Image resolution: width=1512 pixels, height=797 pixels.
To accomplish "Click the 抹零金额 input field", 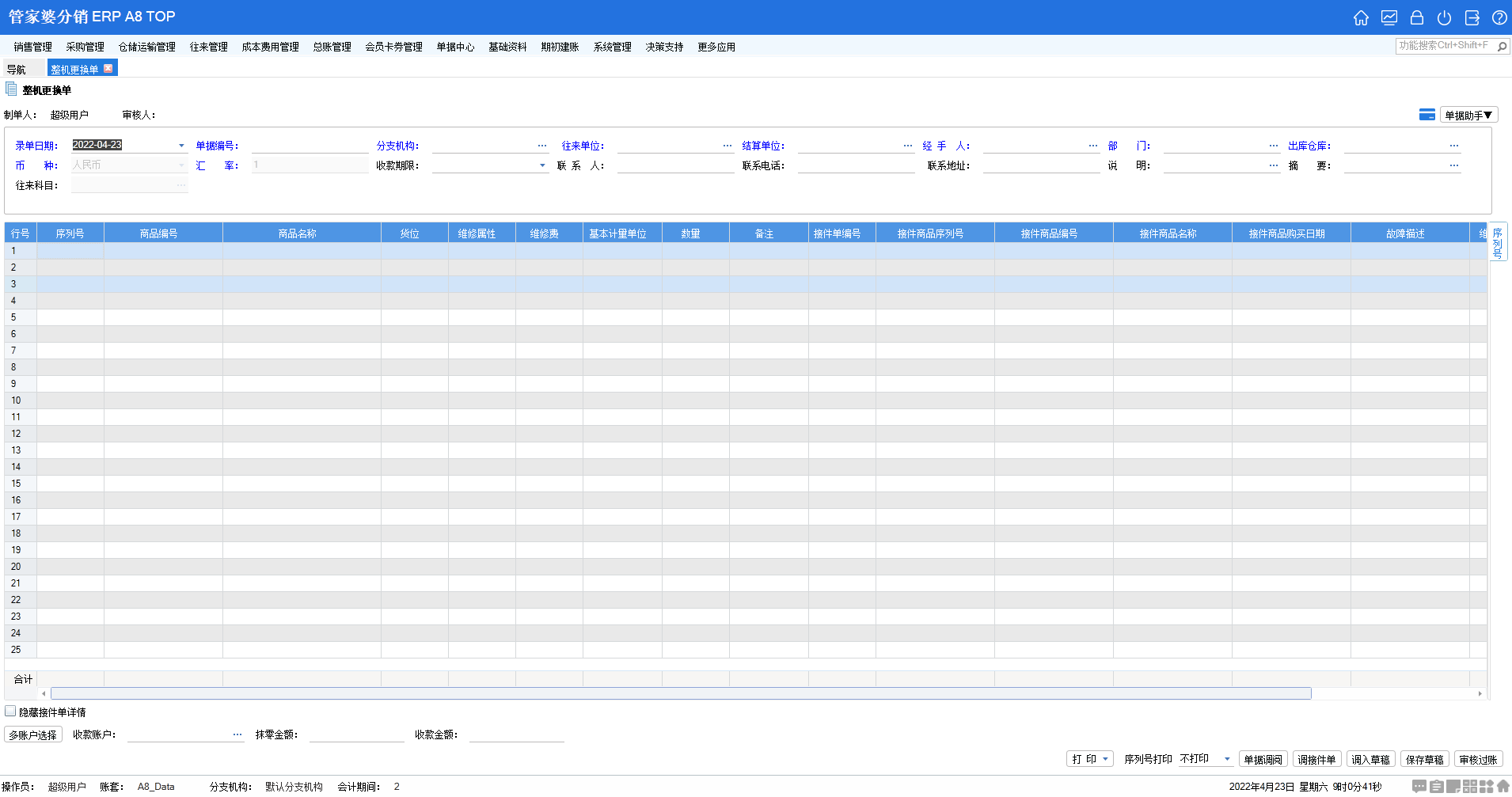I will [356, 734].
